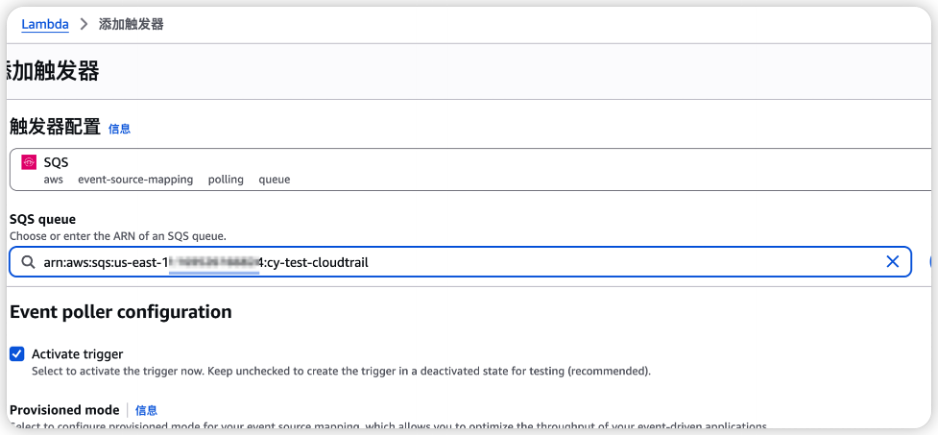Click the 触发器配置 section heading
Image resolution: width=938 pixels, height=436 pixels.
(x=55, y=127)
